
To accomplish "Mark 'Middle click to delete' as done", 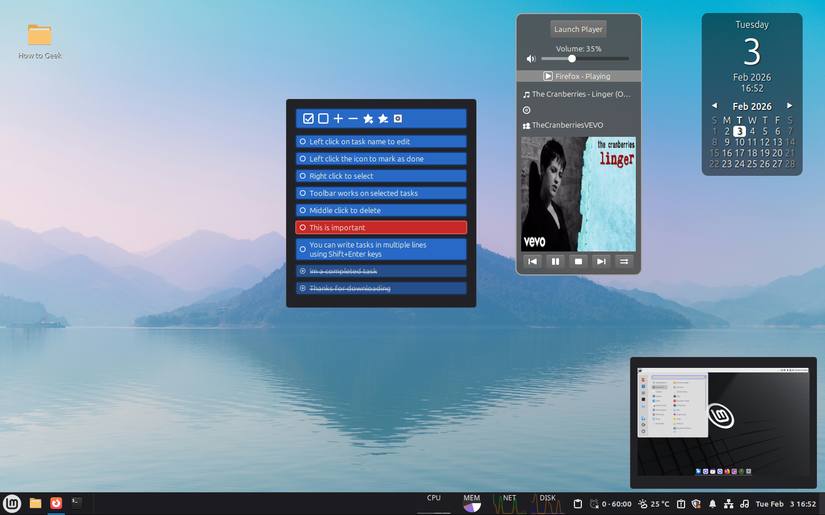I will [x=303, y=210].
